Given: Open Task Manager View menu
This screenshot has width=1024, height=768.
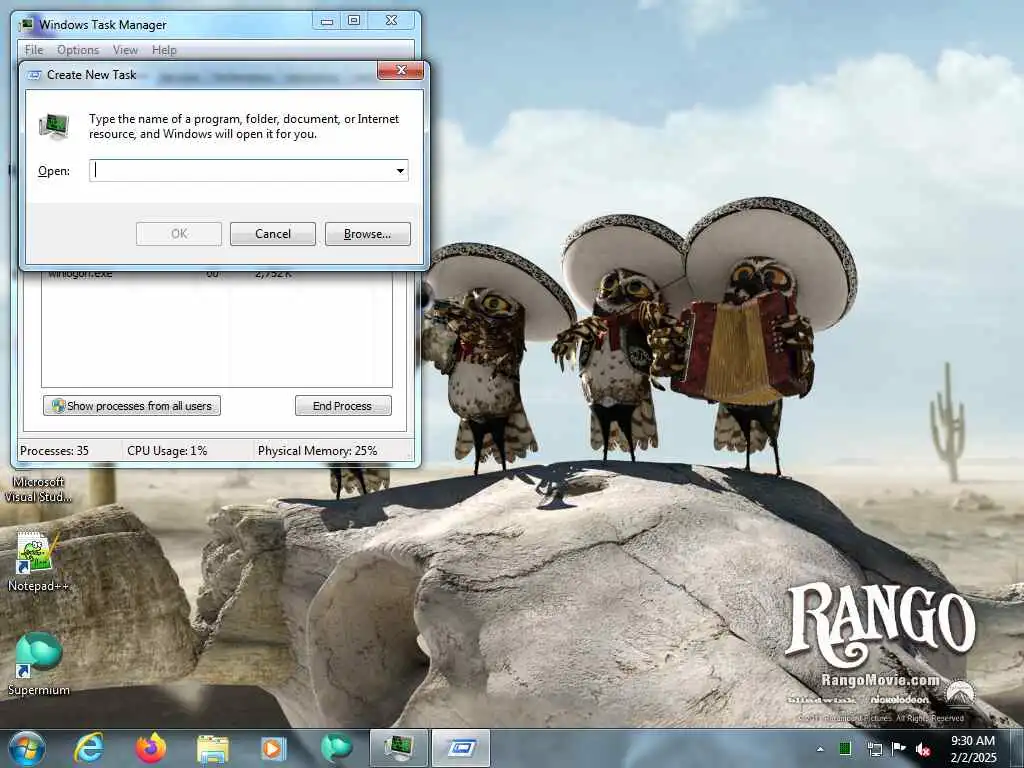Looking at the screenshot, I should point(125,50).
